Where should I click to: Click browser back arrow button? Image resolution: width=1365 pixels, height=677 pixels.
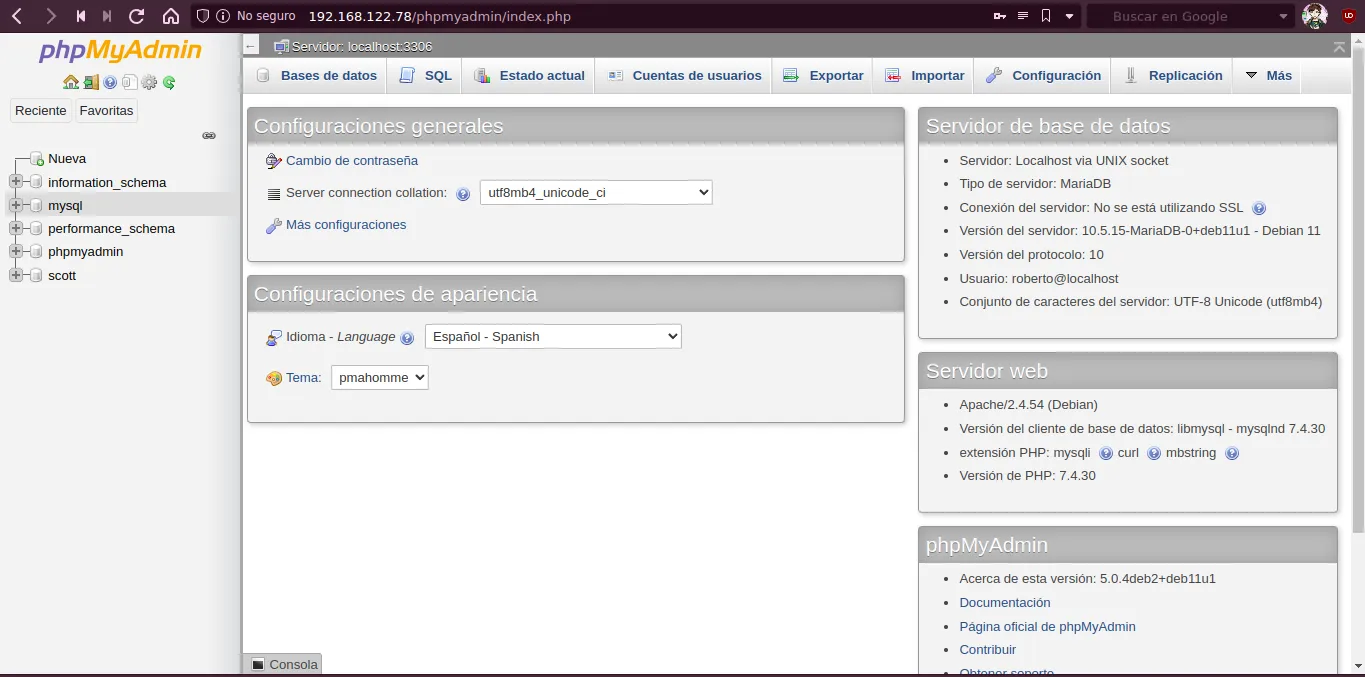[17, 16]
